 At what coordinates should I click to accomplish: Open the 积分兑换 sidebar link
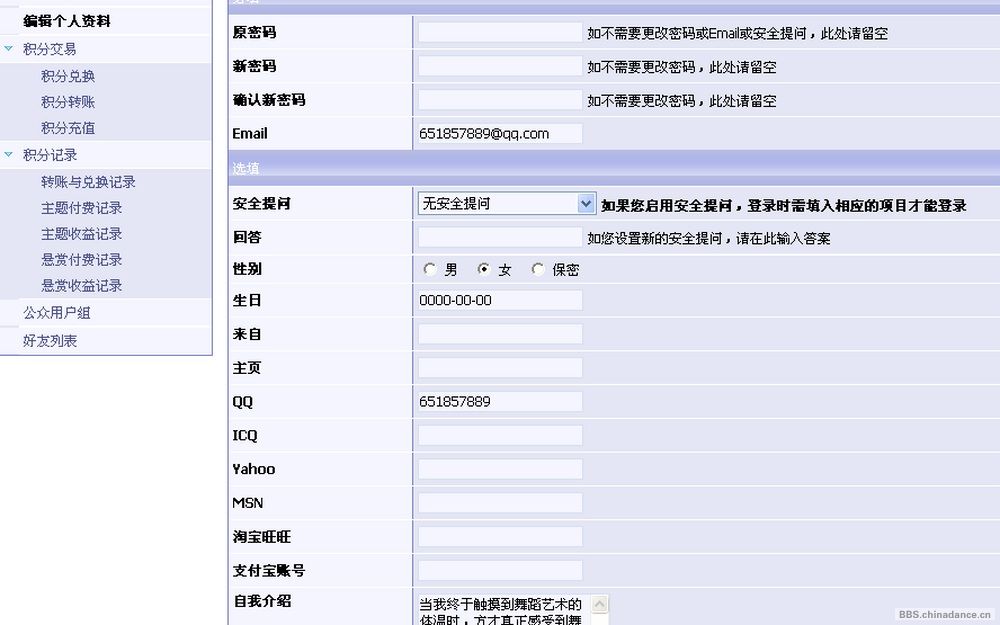pos(68,76)
